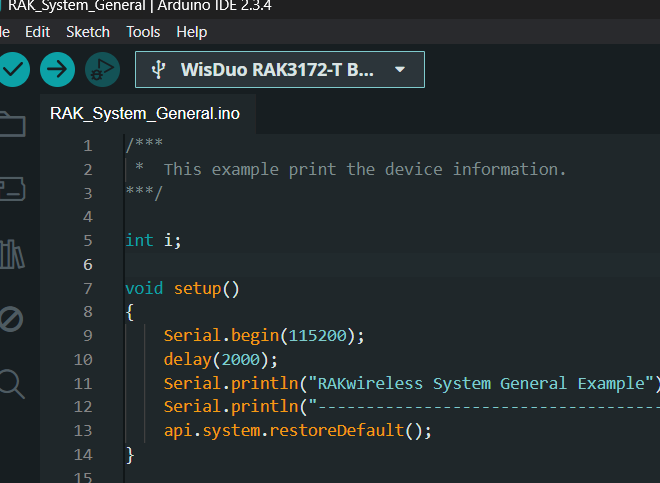The height and width of the screenshot is (483, 660).
Task: Open the Debug panel in the sidebar
Action: click(11, 319)
